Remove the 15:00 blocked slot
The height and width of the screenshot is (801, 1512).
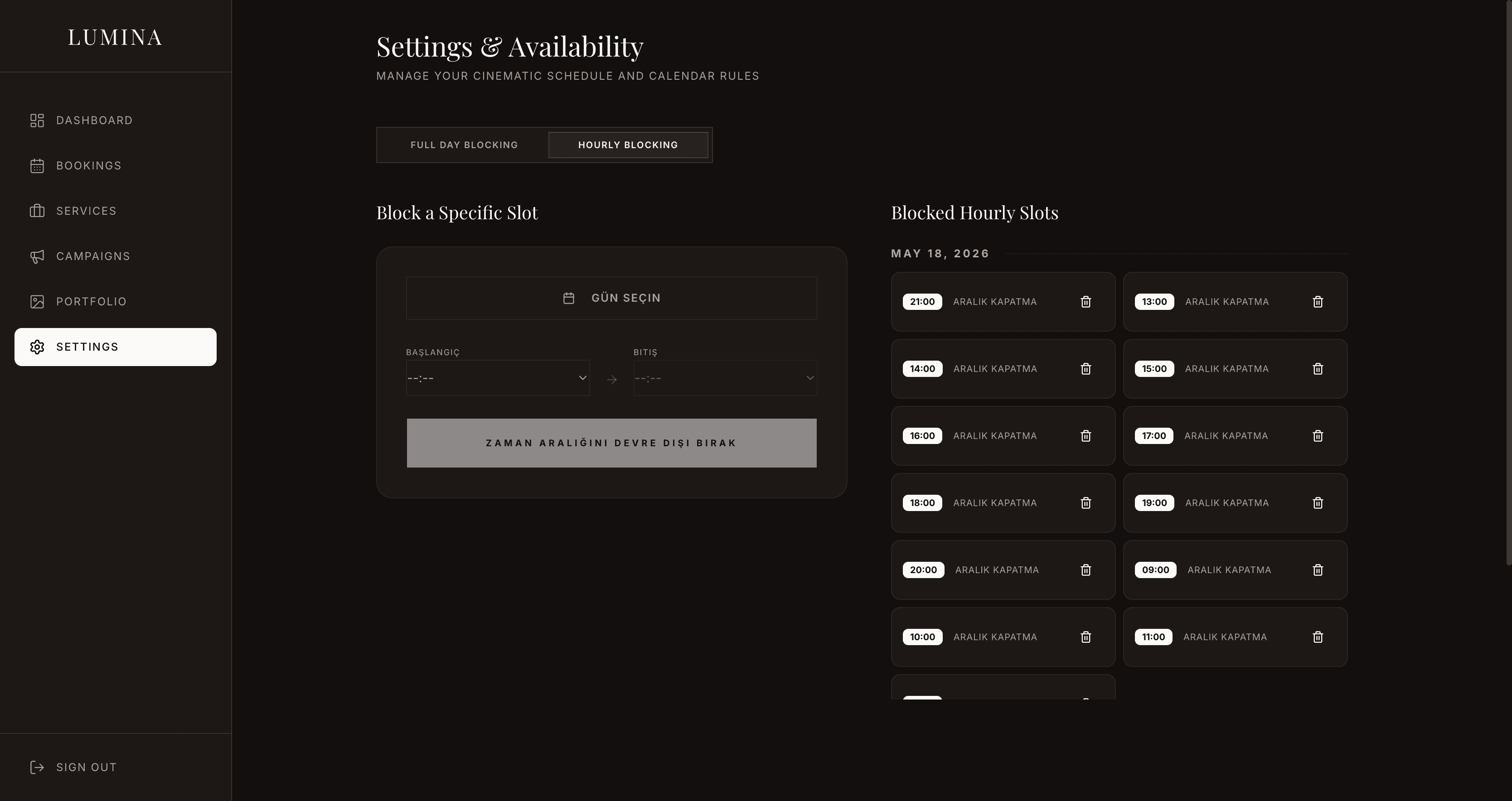(1318, 368)
